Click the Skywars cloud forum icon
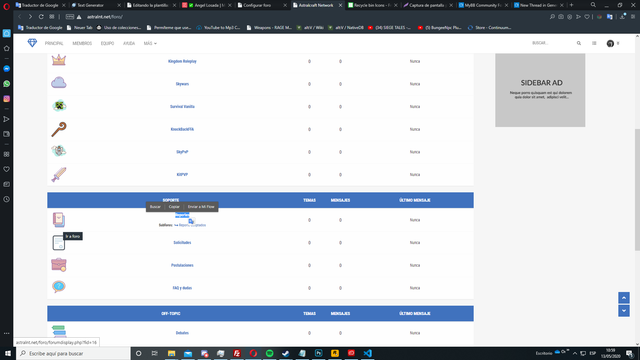The height and width of the screenshot is (360, 640). (59, 83)
